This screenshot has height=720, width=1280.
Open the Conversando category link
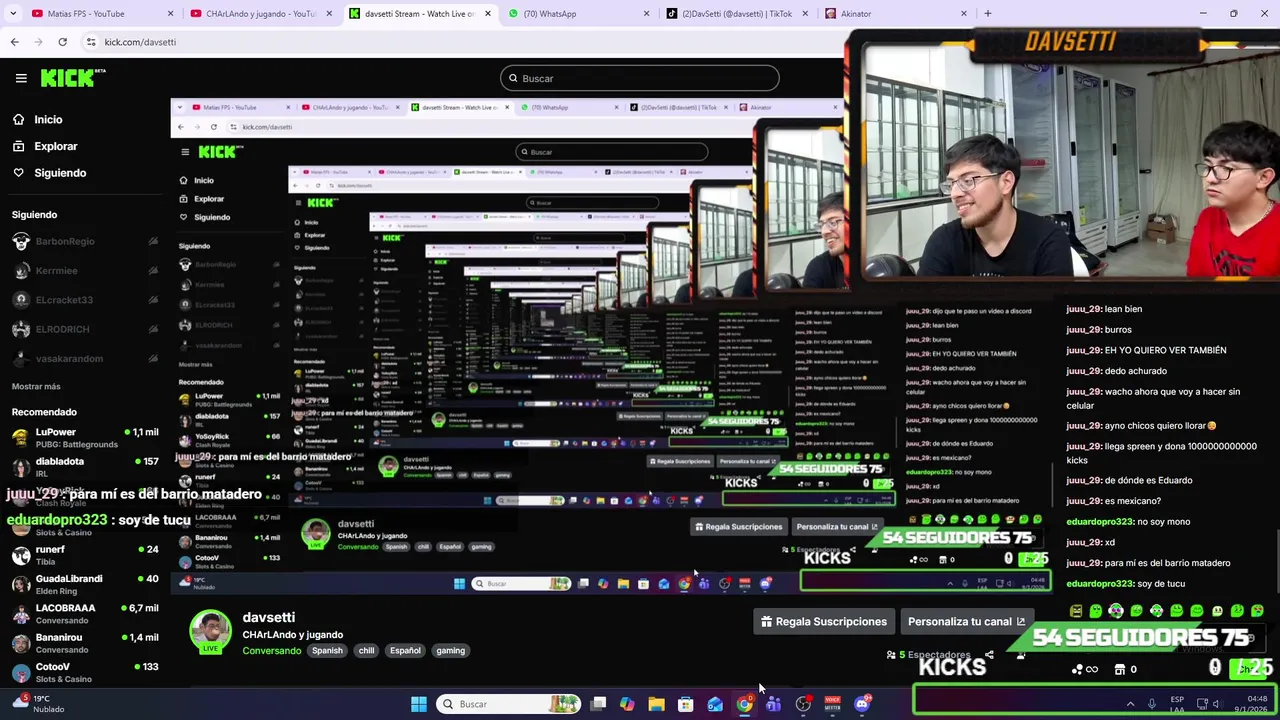pos(271,651)
